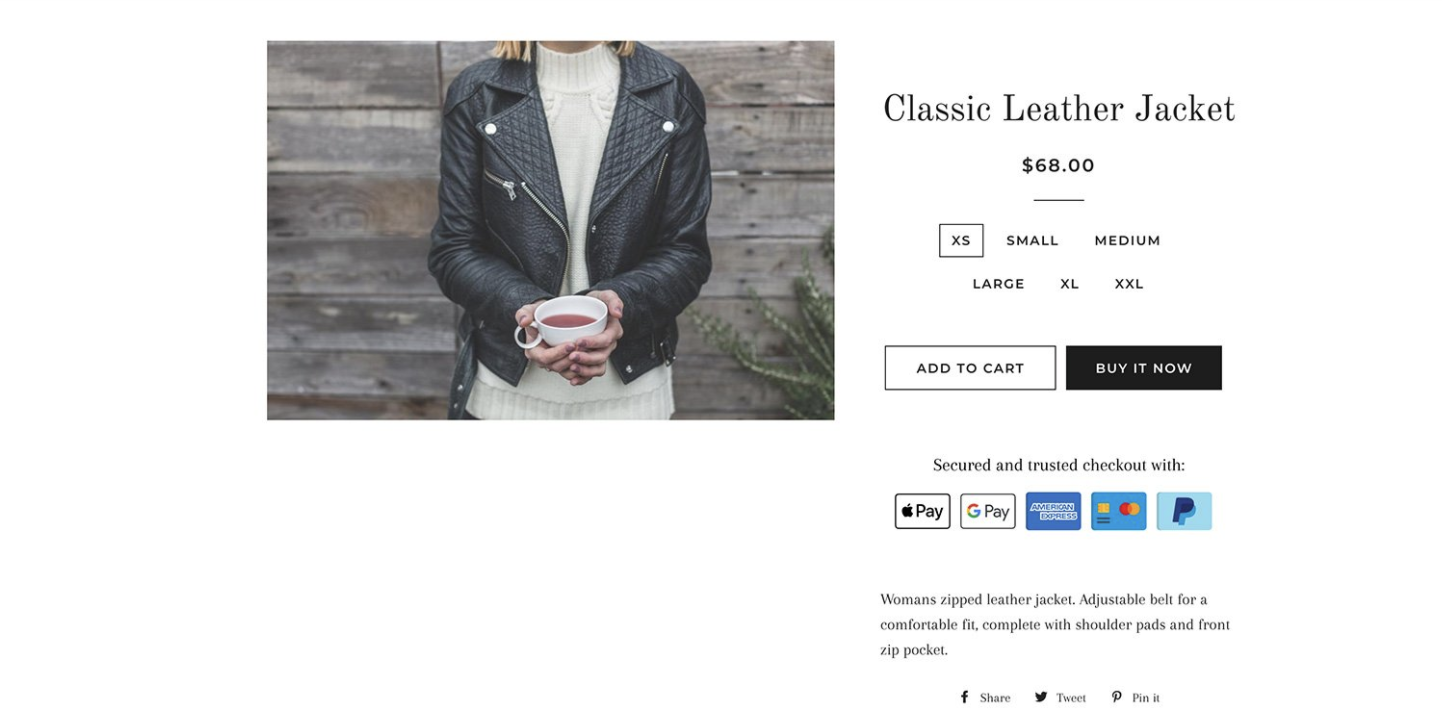Click the Classic Leather Jacket title
The image size is (1442, 720).
click(1058, 110)
